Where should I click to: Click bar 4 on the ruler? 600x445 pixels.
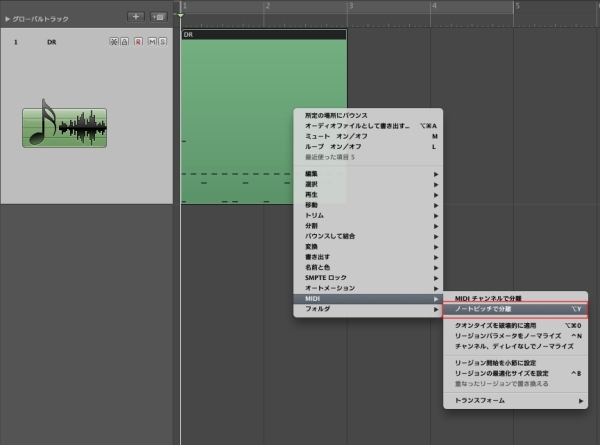point(434,6)
